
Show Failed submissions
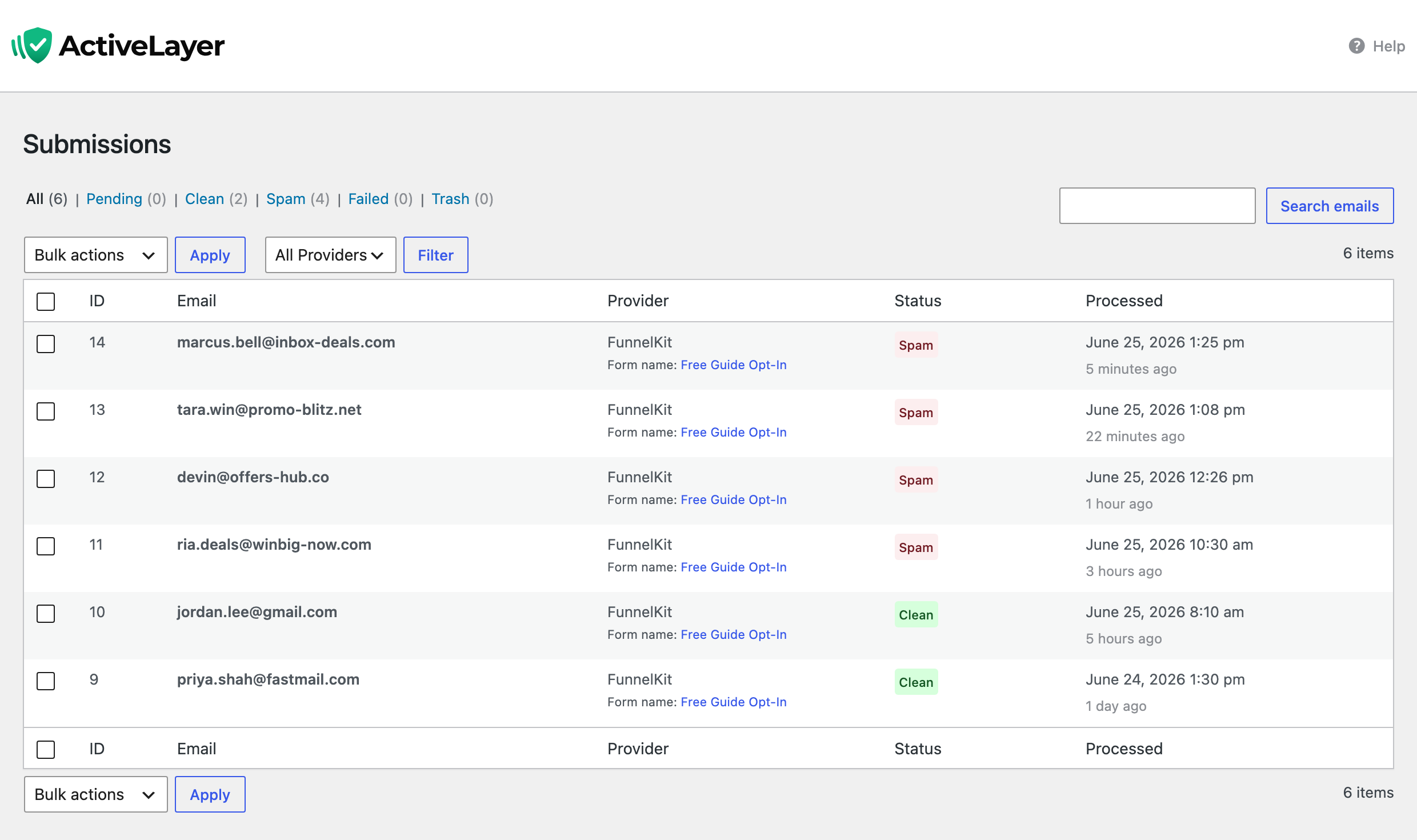pos(369,199)
